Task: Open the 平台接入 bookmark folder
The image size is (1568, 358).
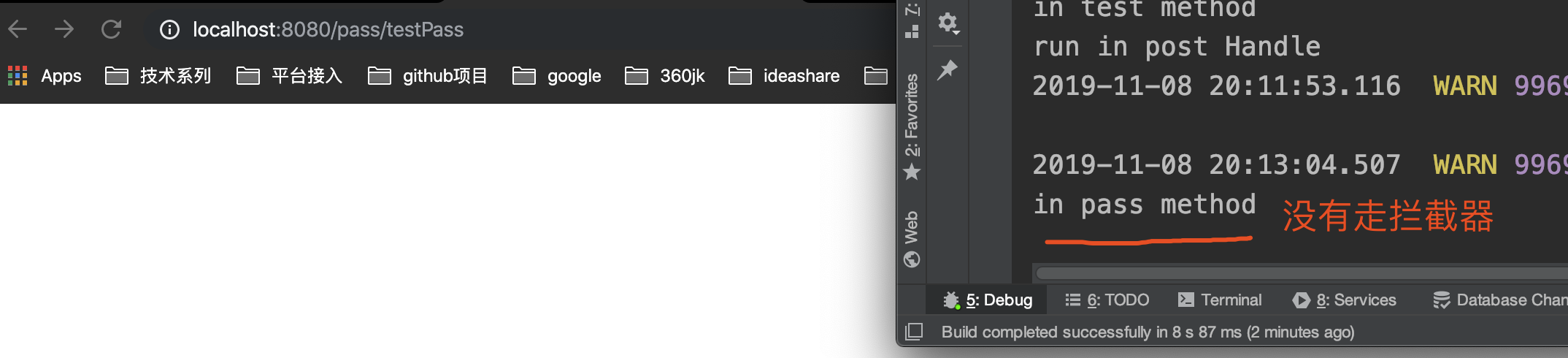Action: click(289, 76)
